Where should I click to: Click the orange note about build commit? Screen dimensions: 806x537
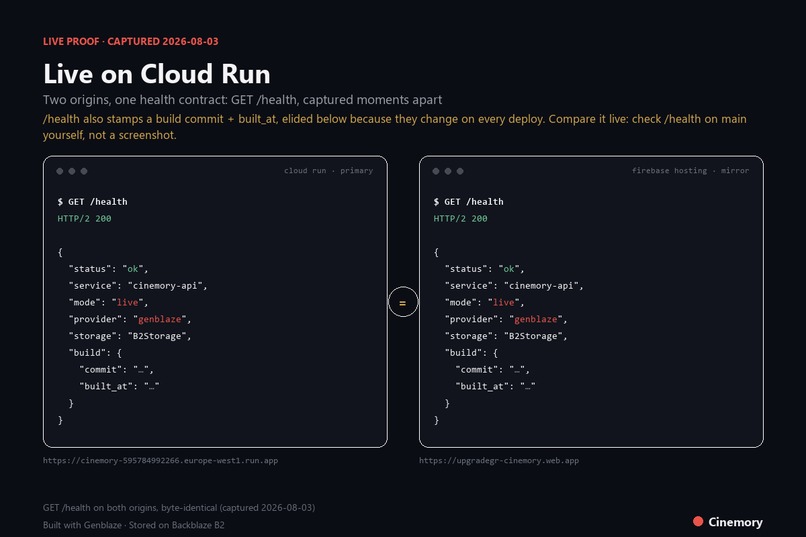pyautogui.click(x=394, y=127)
